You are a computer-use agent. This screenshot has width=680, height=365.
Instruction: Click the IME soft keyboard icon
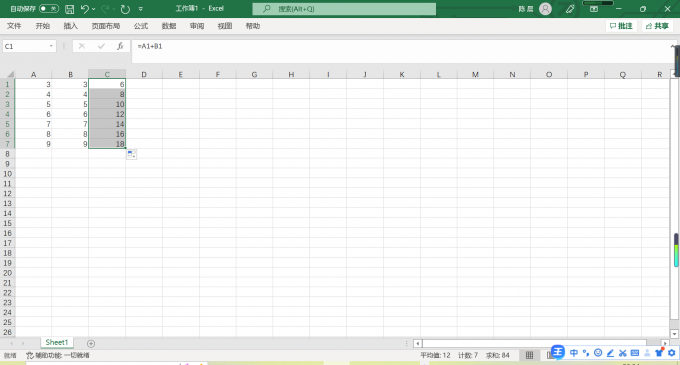coord(635,353)
